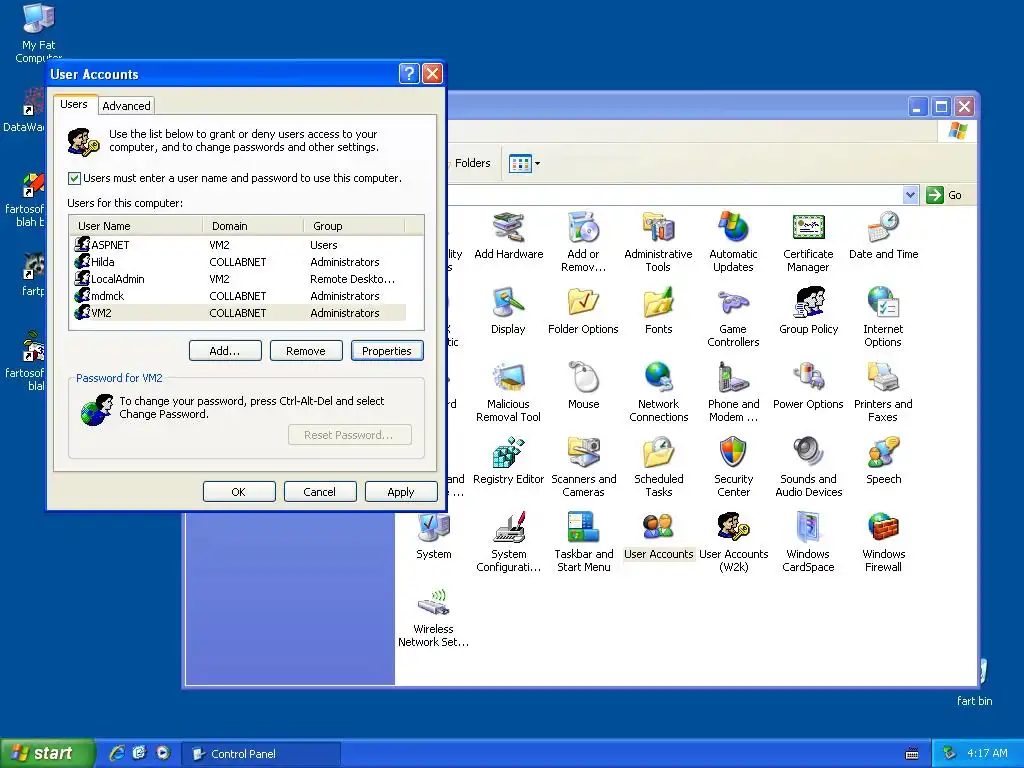Screen dimensions: 1024x768
Task: Open Add Hardware in Control Panel
Action: click(508, 235)
